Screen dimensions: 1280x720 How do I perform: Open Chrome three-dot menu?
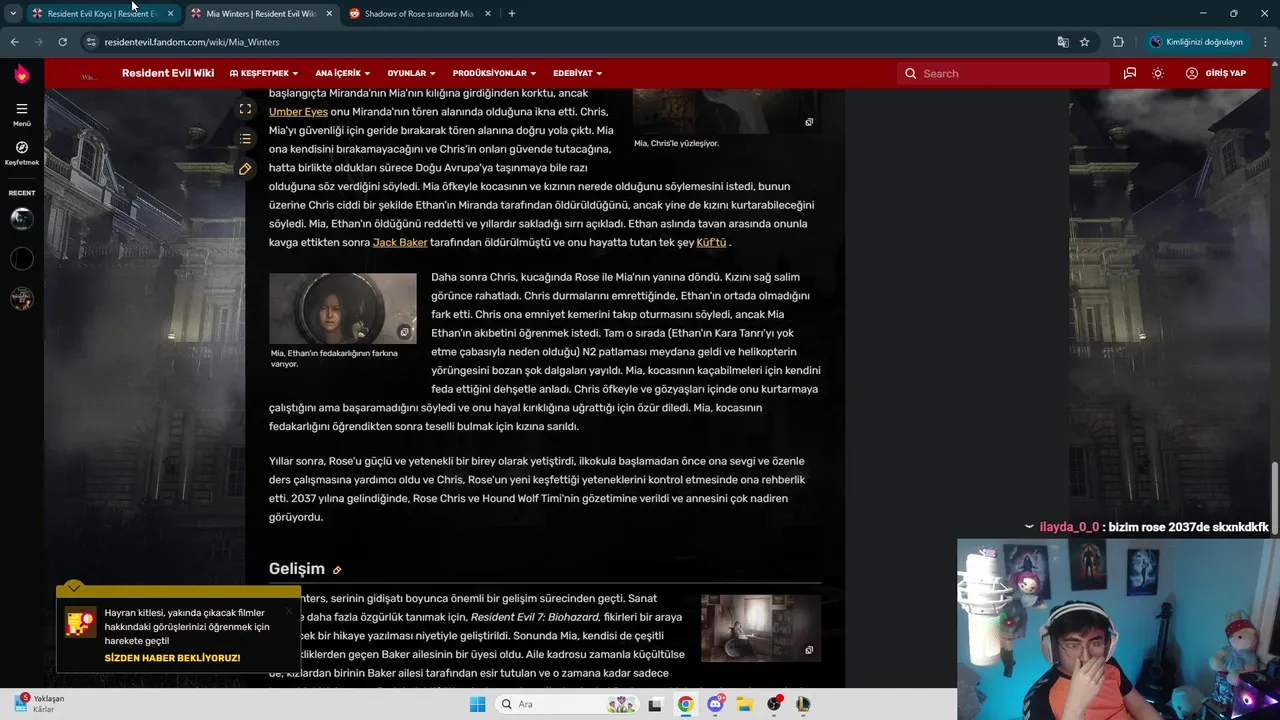tap(1265, 42)
